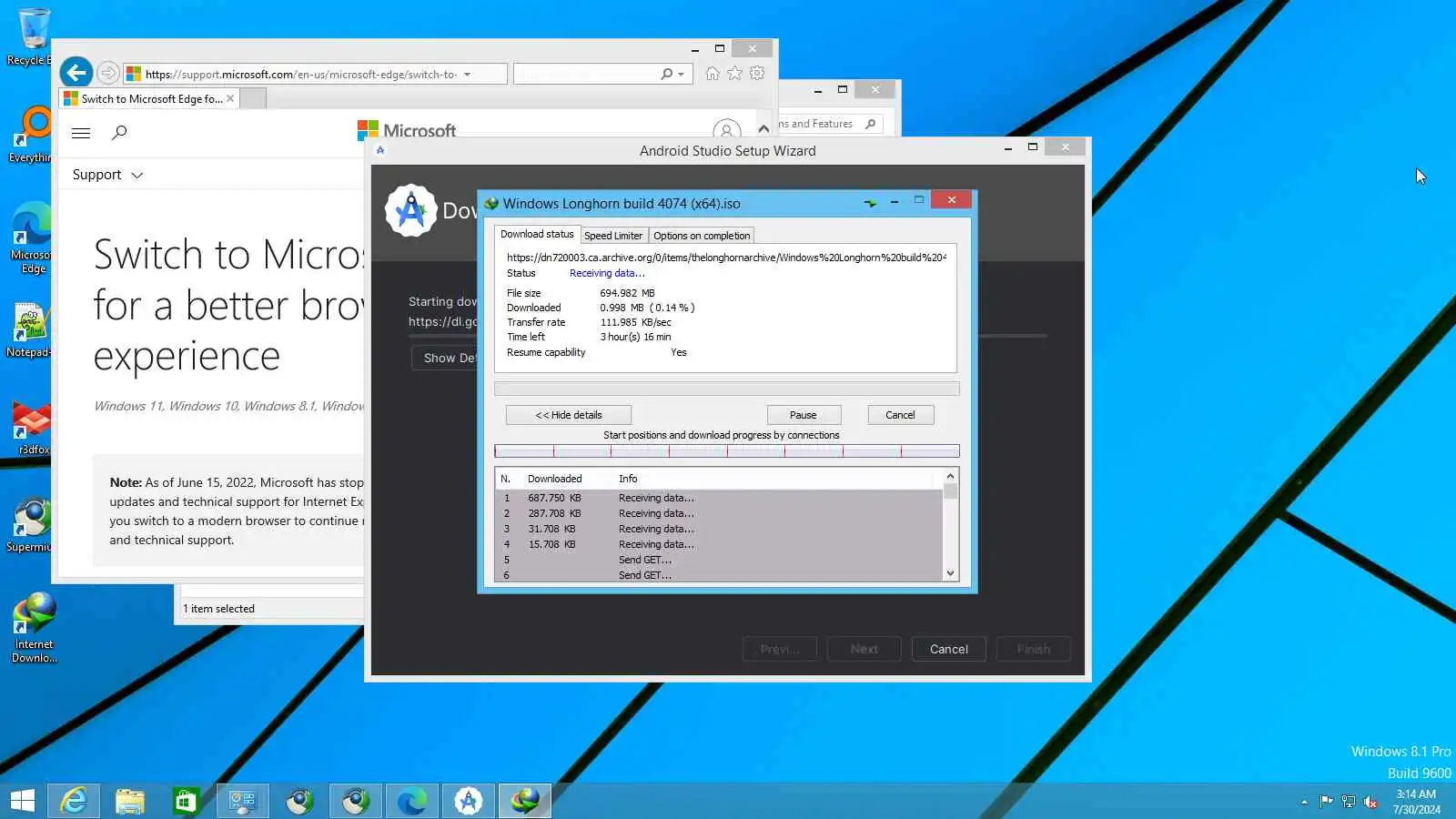Select connection row 2 with 287.708 KB
The height and width of the screenshot is (819, 1456).
[719, 513]
